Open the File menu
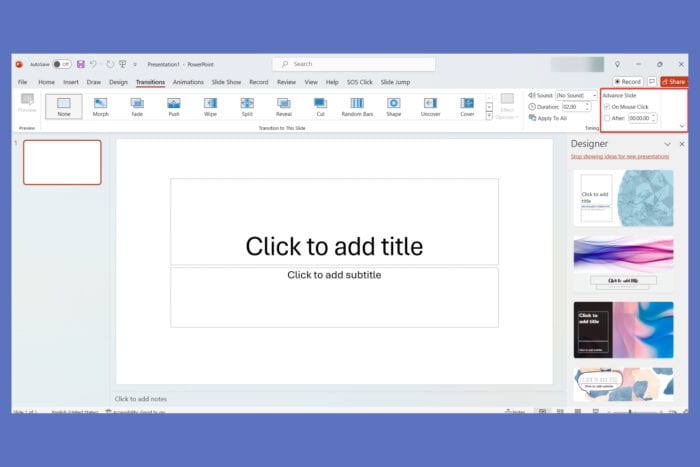 23,82
